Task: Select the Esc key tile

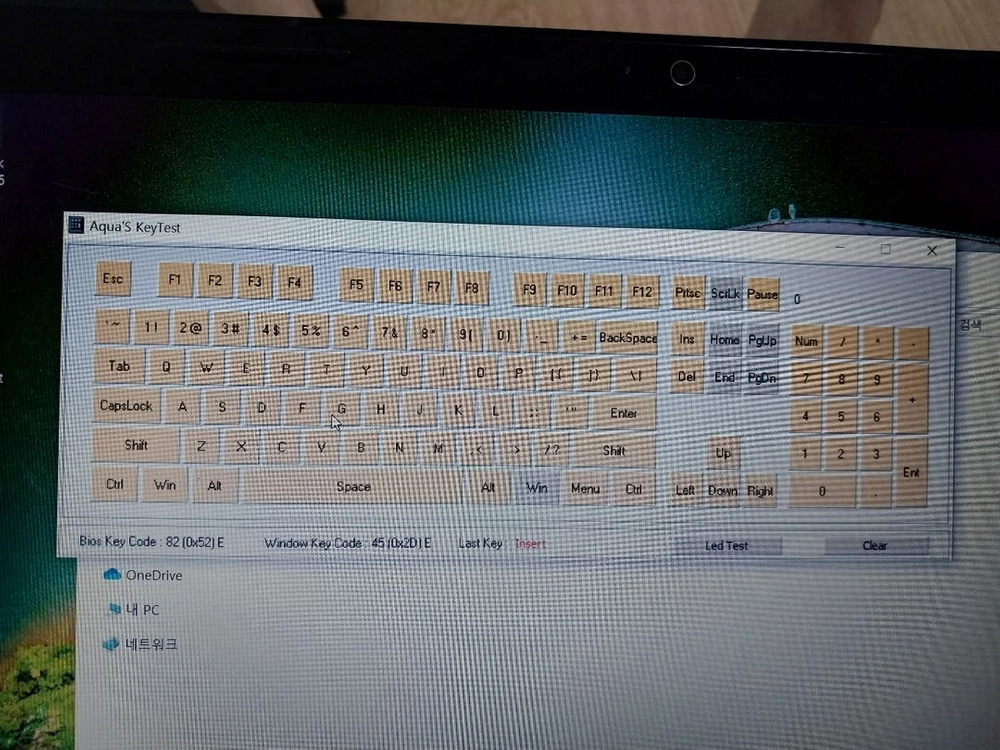Action: click(x=113, y=279)
